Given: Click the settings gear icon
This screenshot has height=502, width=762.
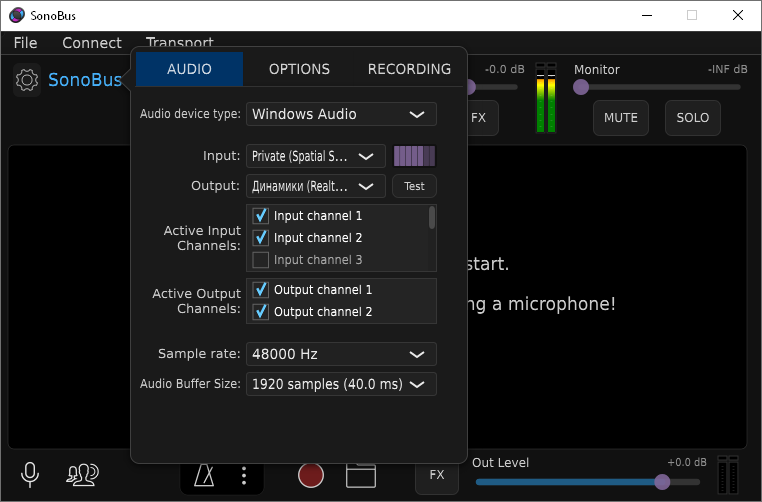Looking at the screenshot, I should 27,80.
